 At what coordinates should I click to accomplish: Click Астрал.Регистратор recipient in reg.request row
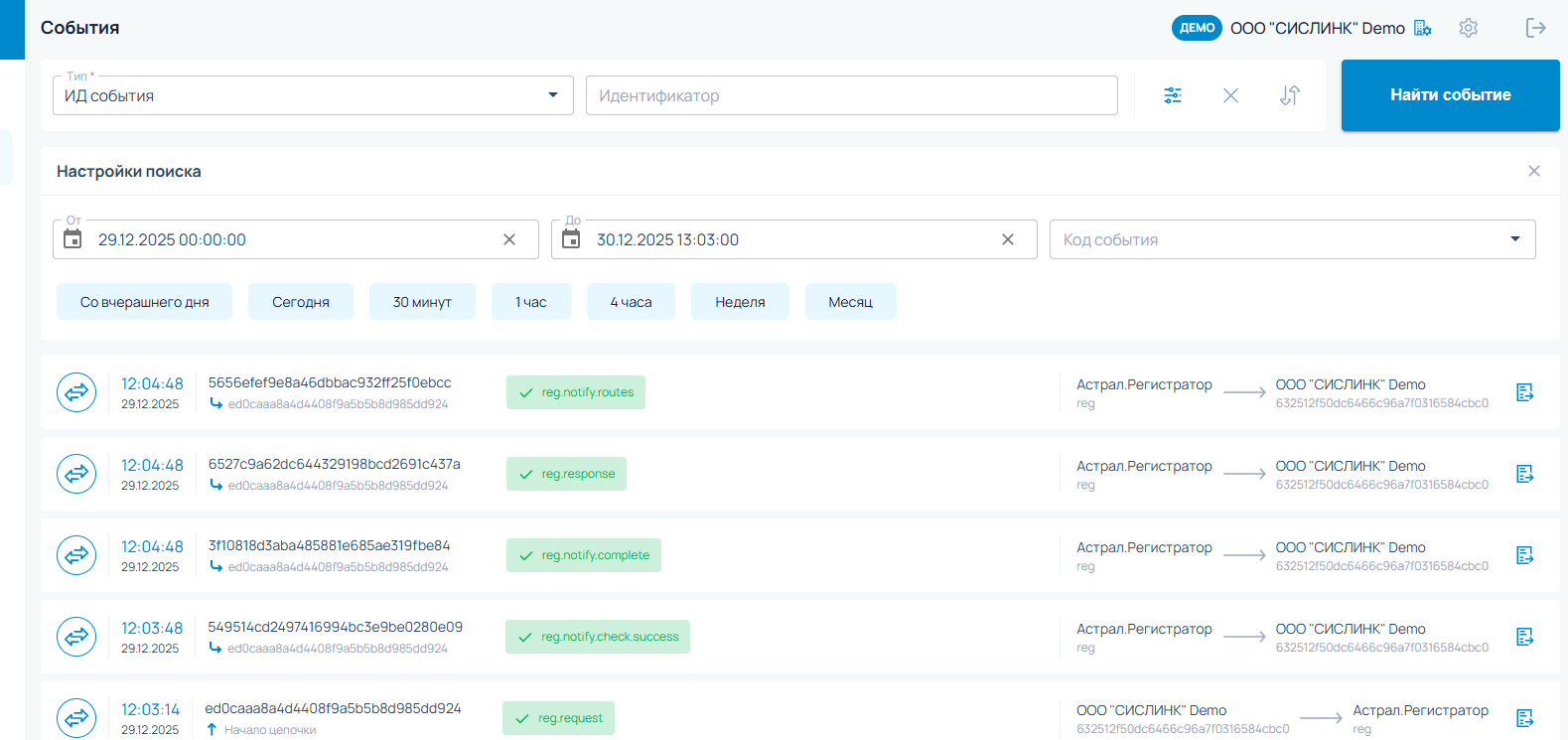click(1420, 710)
